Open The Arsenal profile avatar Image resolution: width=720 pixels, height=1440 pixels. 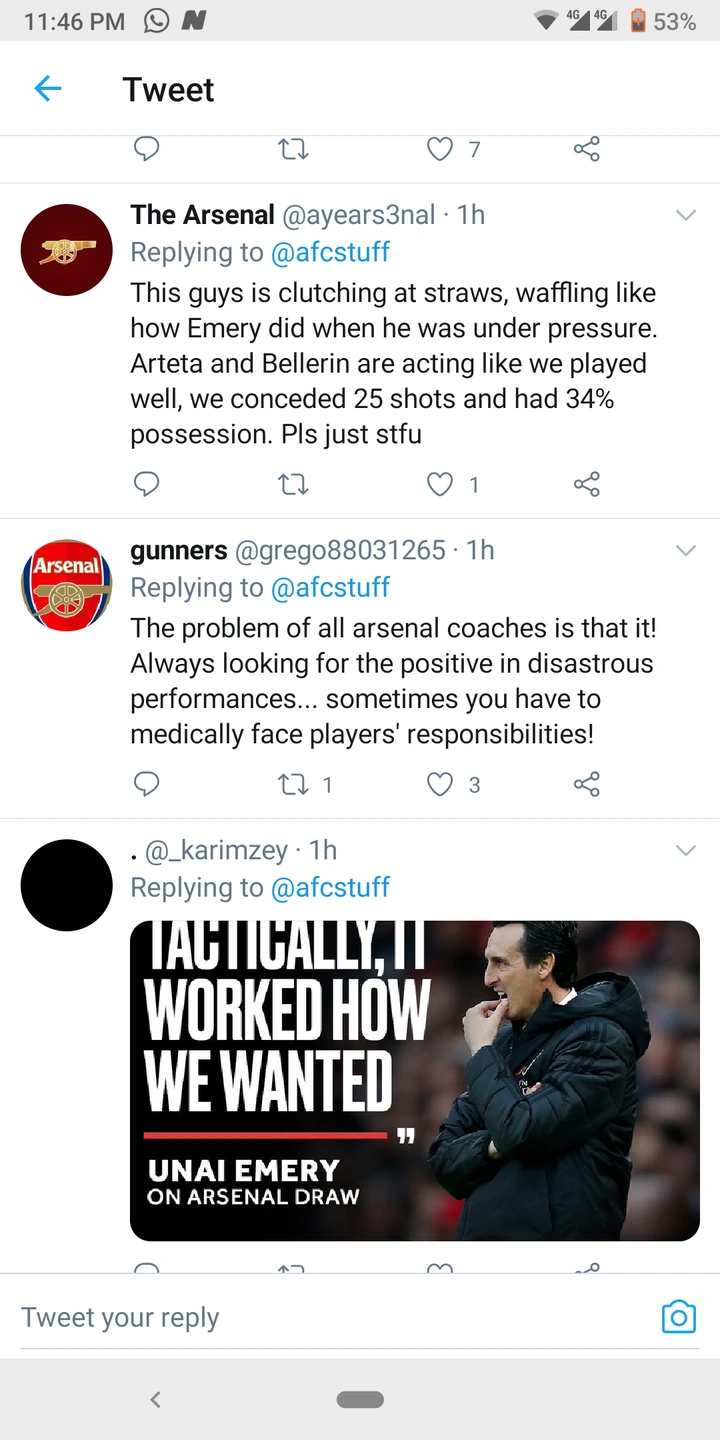click(x=67, y=250)
